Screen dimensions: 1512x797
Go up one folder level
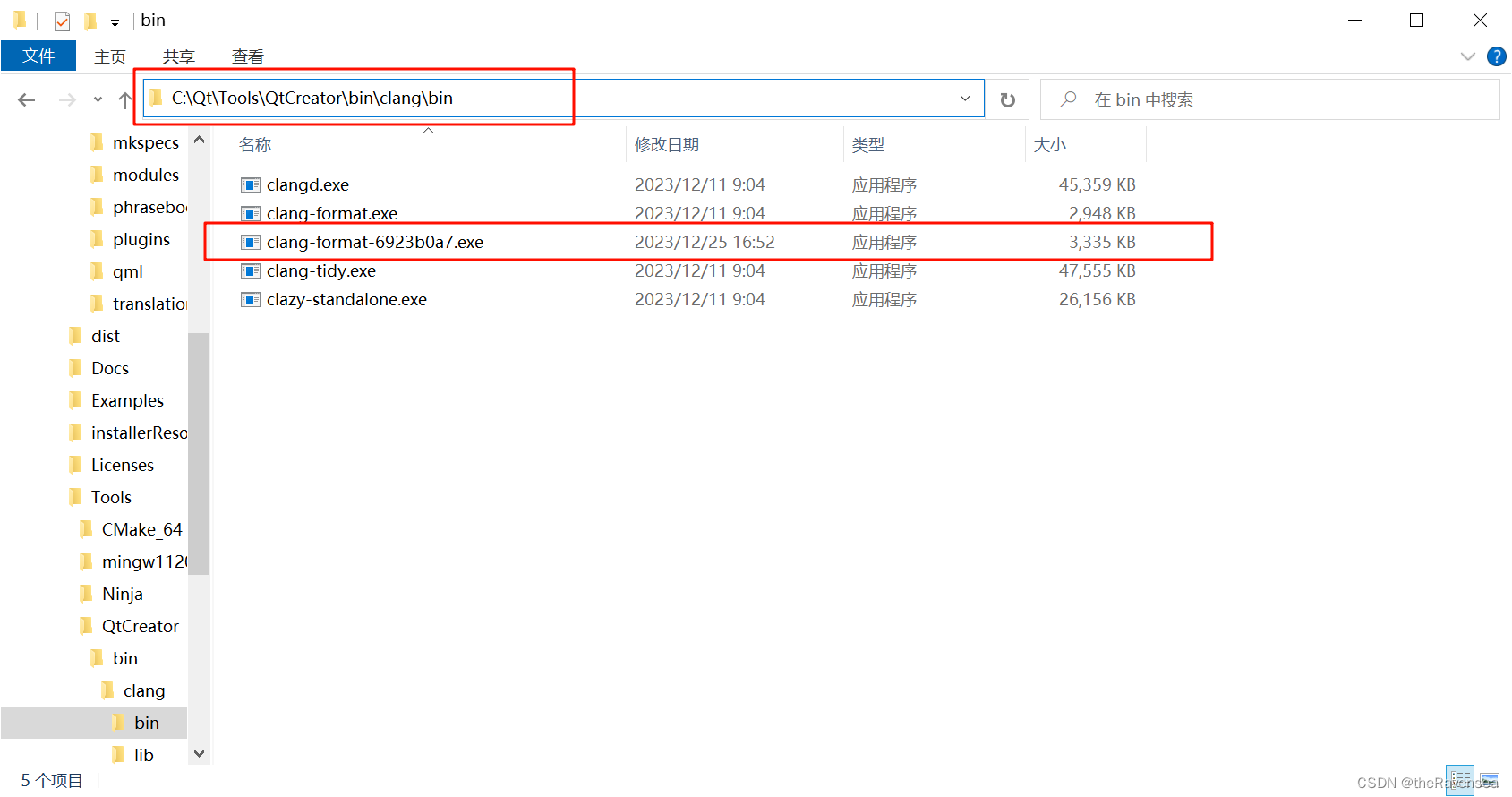pyautogui.click(x=124, y=99)
